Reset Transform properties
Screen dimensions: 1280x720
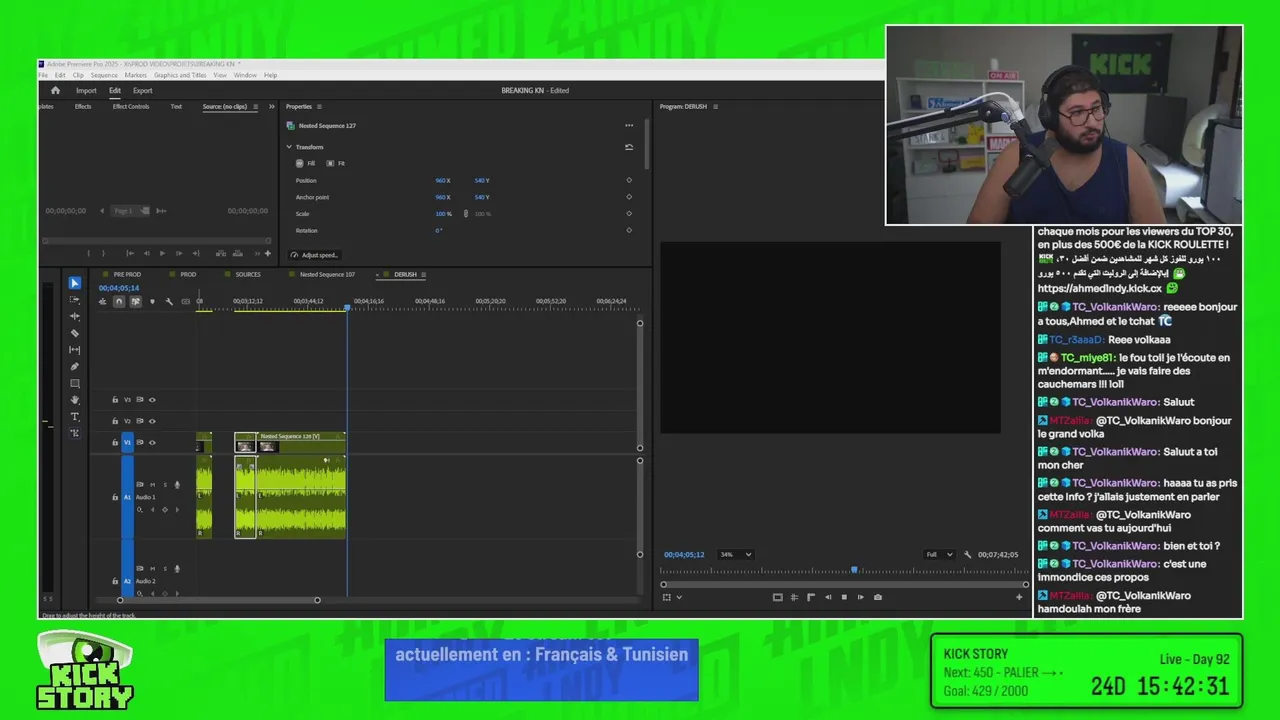click(629, 147)
